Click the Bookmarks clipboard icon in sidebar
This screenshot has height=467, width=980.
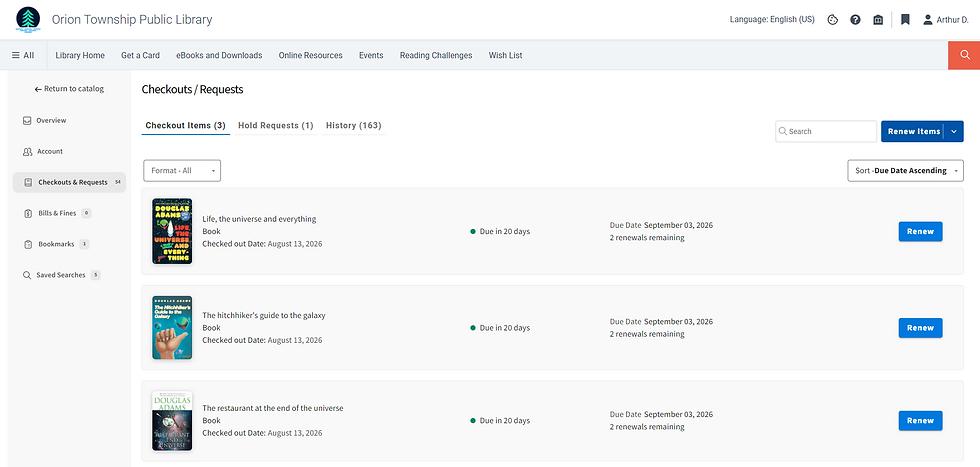pos(28,244)
